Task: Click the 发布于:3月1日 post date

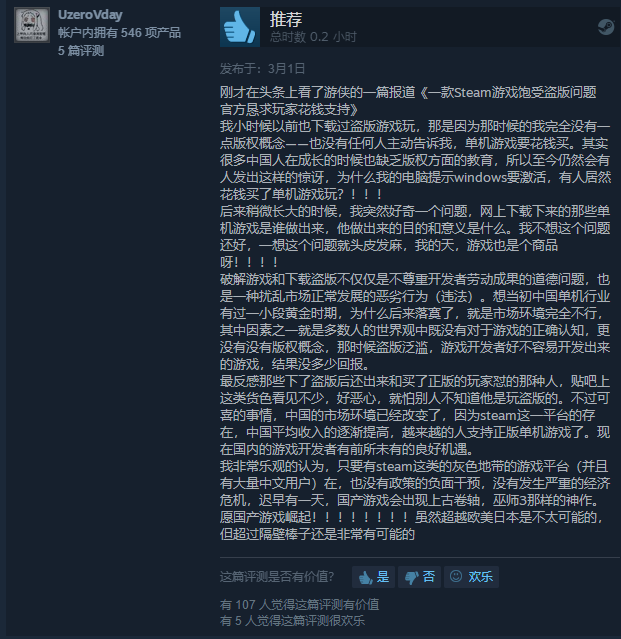Action: [x=262, y=68]
